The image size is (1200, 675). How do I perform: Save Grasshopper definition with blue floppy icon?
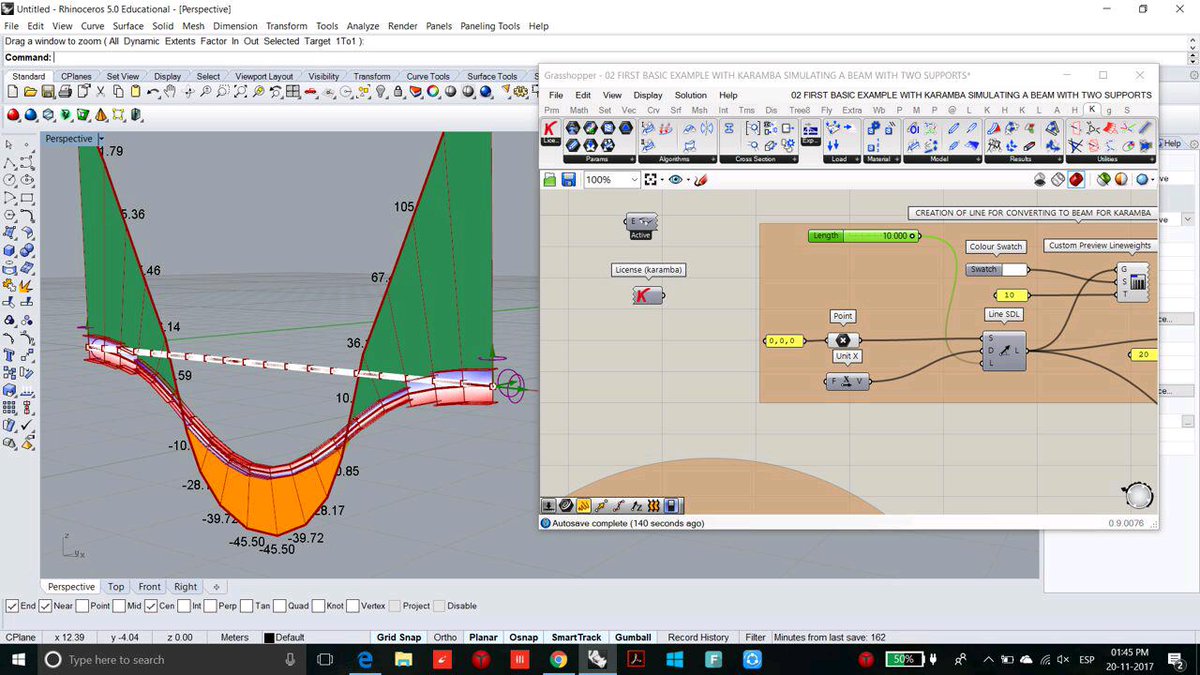coord(568,180)
